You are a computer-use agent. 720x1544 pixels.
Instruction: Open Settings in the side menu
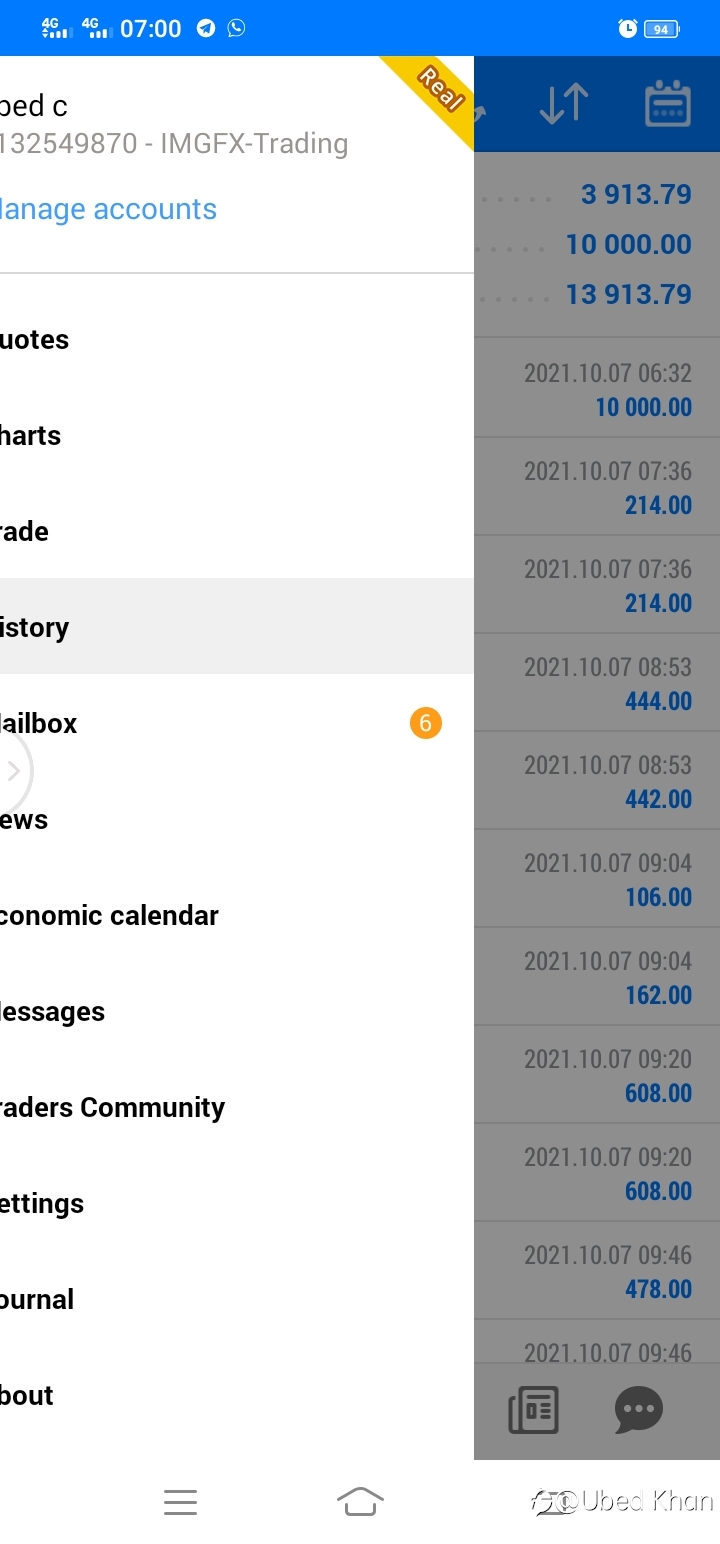tap(237, 1204)
